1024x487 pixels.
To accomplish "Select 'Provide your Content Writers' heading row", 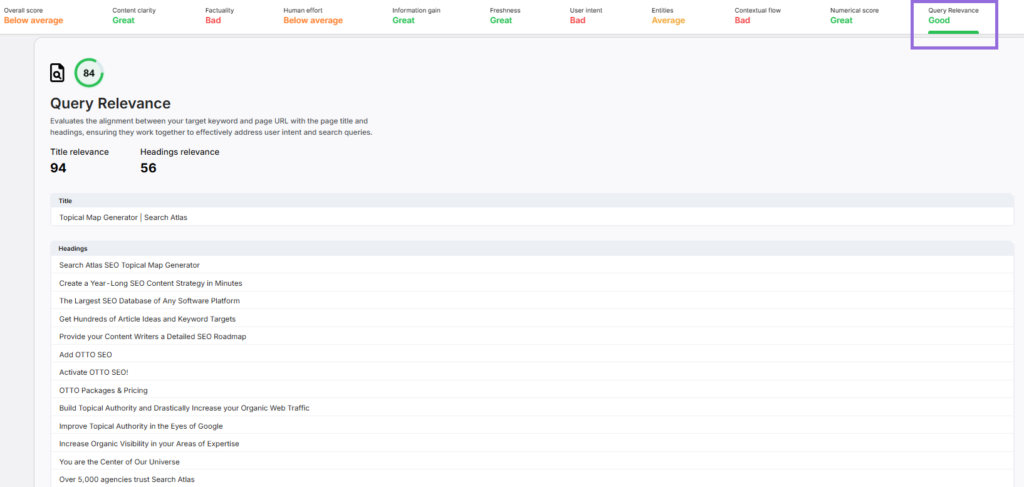I will coord(532,336).
